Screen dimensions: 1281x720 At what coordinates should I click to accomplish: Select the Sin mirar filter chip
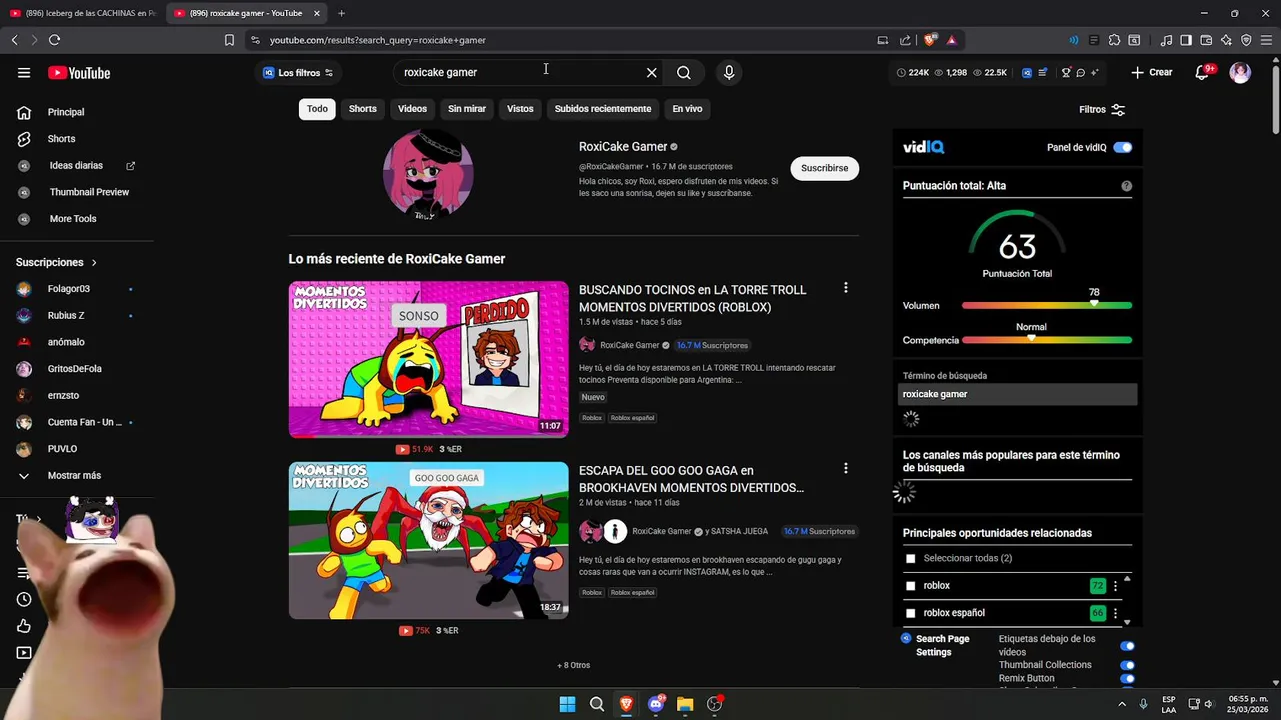click(x=467, y=109)
